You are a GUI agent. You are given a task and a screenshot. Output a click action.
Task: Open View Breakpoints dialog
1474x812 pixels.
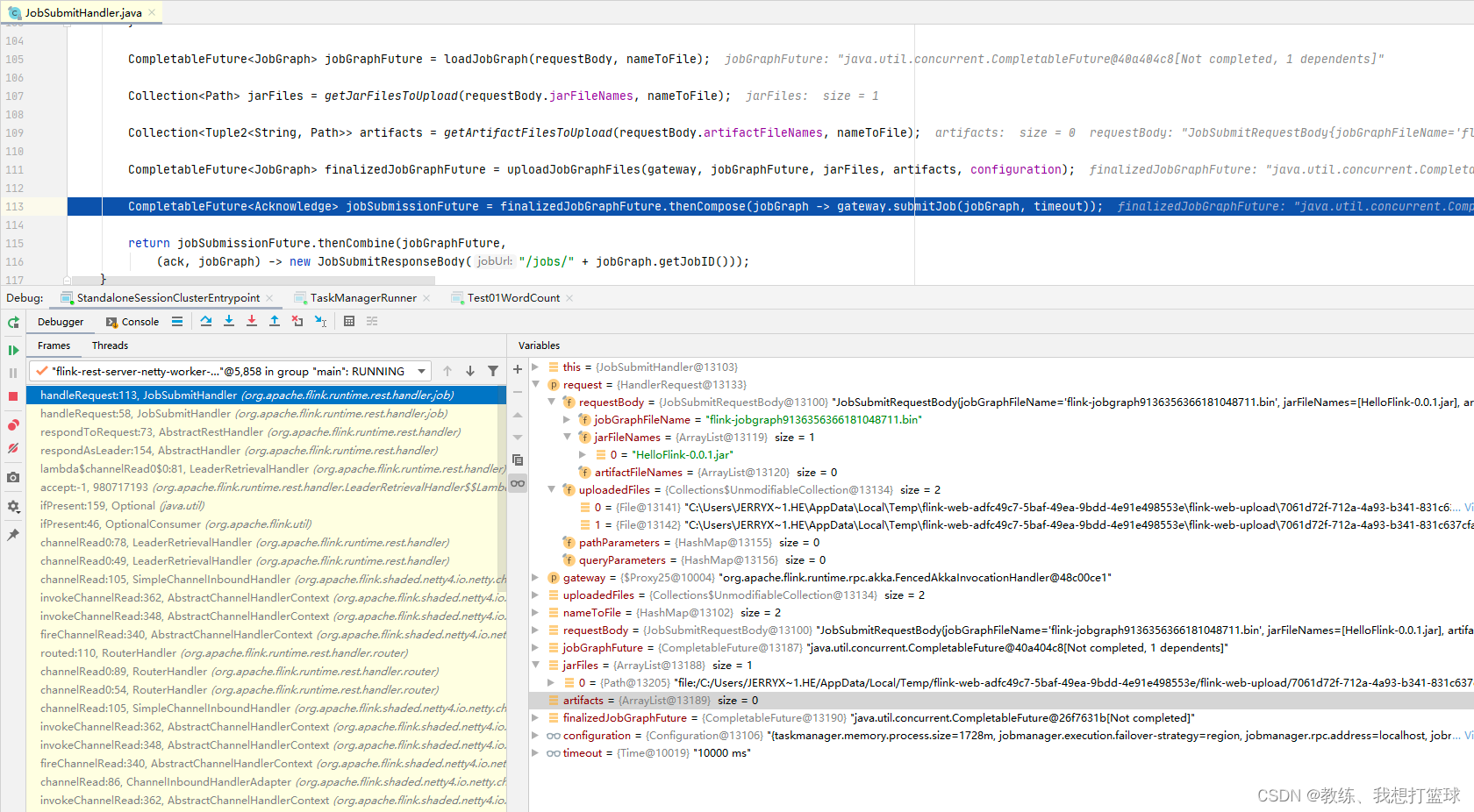pos(13,425)
